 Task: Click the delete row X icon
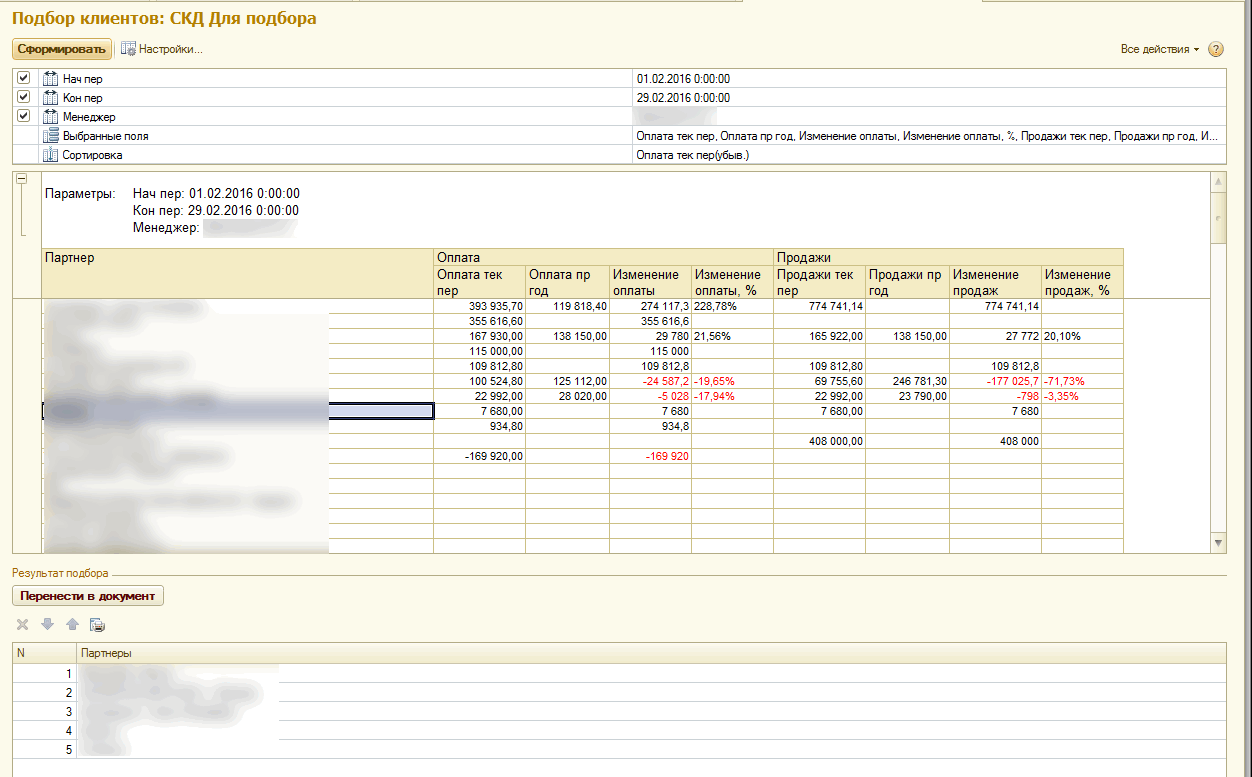(22, 625)
